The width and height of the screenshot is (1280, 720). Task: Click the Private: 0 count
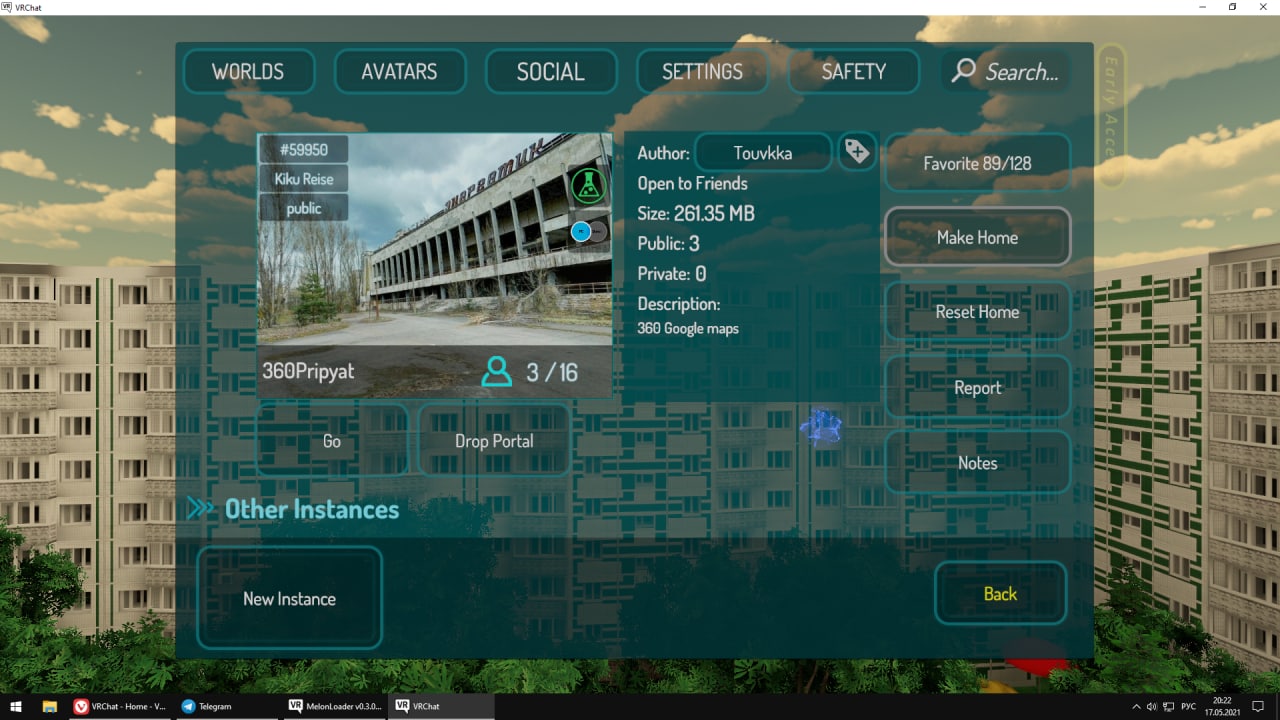coord(672,273)
